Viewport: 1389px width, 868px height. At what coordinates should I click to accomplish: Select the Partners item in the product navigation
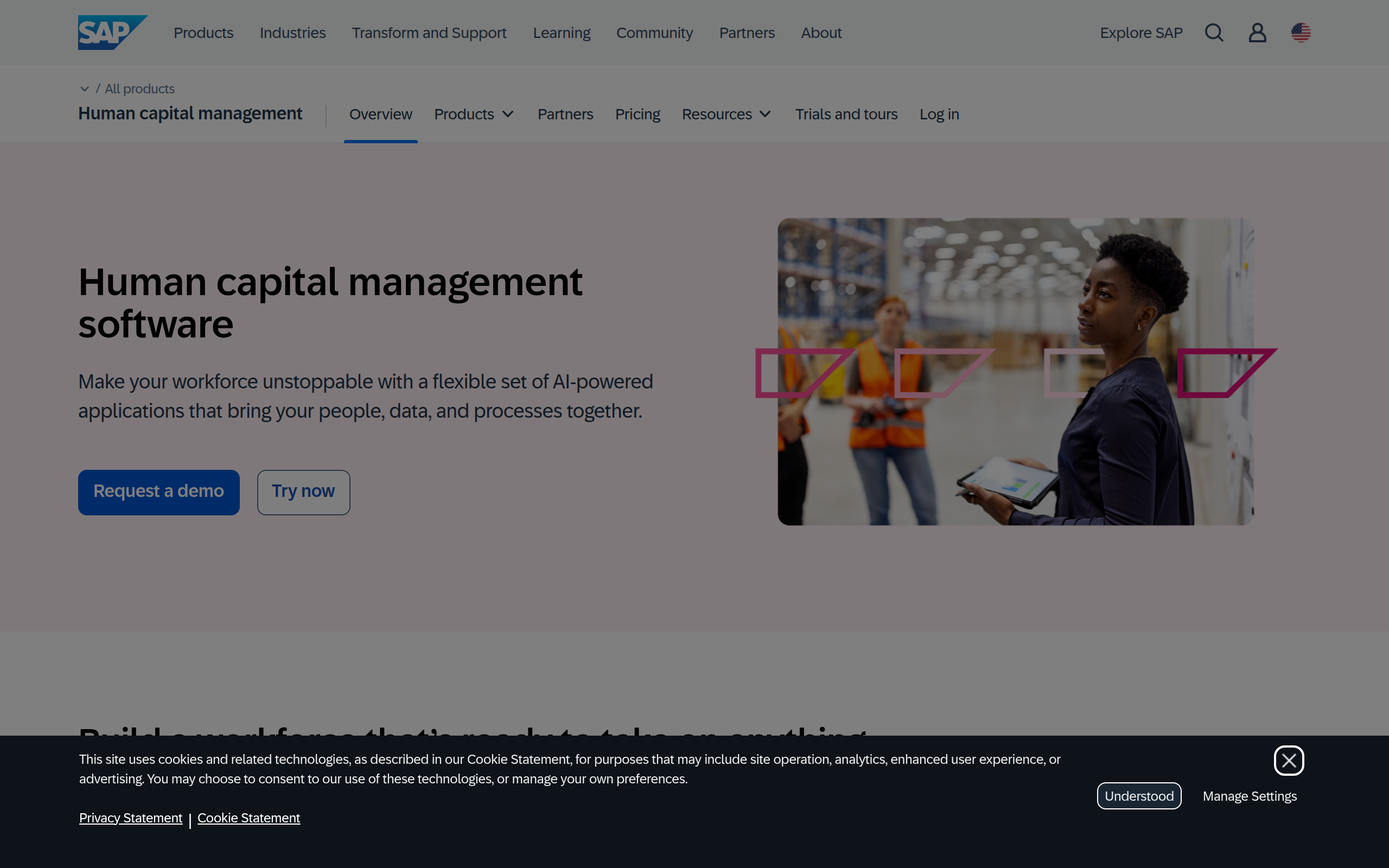click(565, 114)
